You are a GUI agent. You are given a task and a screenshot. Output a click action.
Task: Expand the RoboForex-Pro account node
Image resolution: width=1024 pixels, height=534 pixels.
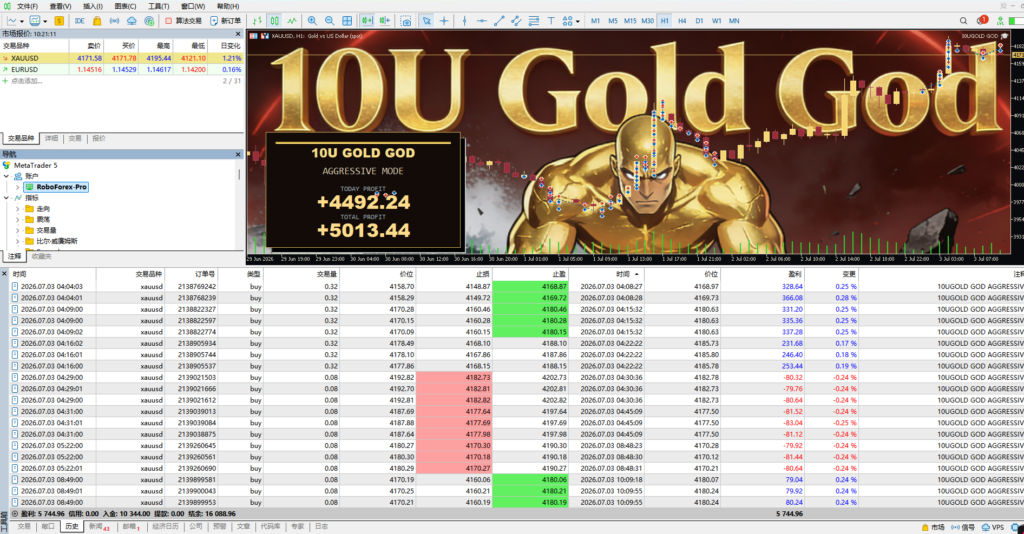point(18,187)
